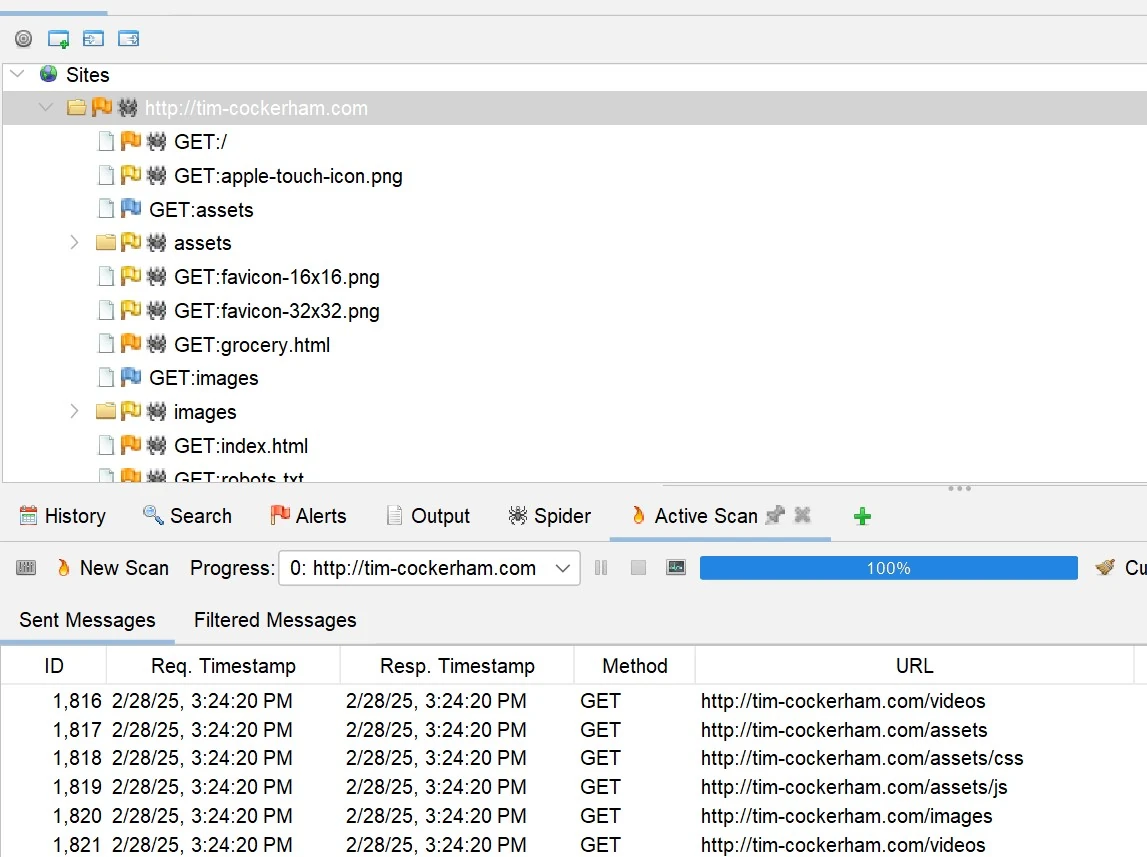The height and width of the screenshot is (857, 1147).
Task: Click the 100% scan progress bar
Action: pyautogui.click(x=888, y=568)
